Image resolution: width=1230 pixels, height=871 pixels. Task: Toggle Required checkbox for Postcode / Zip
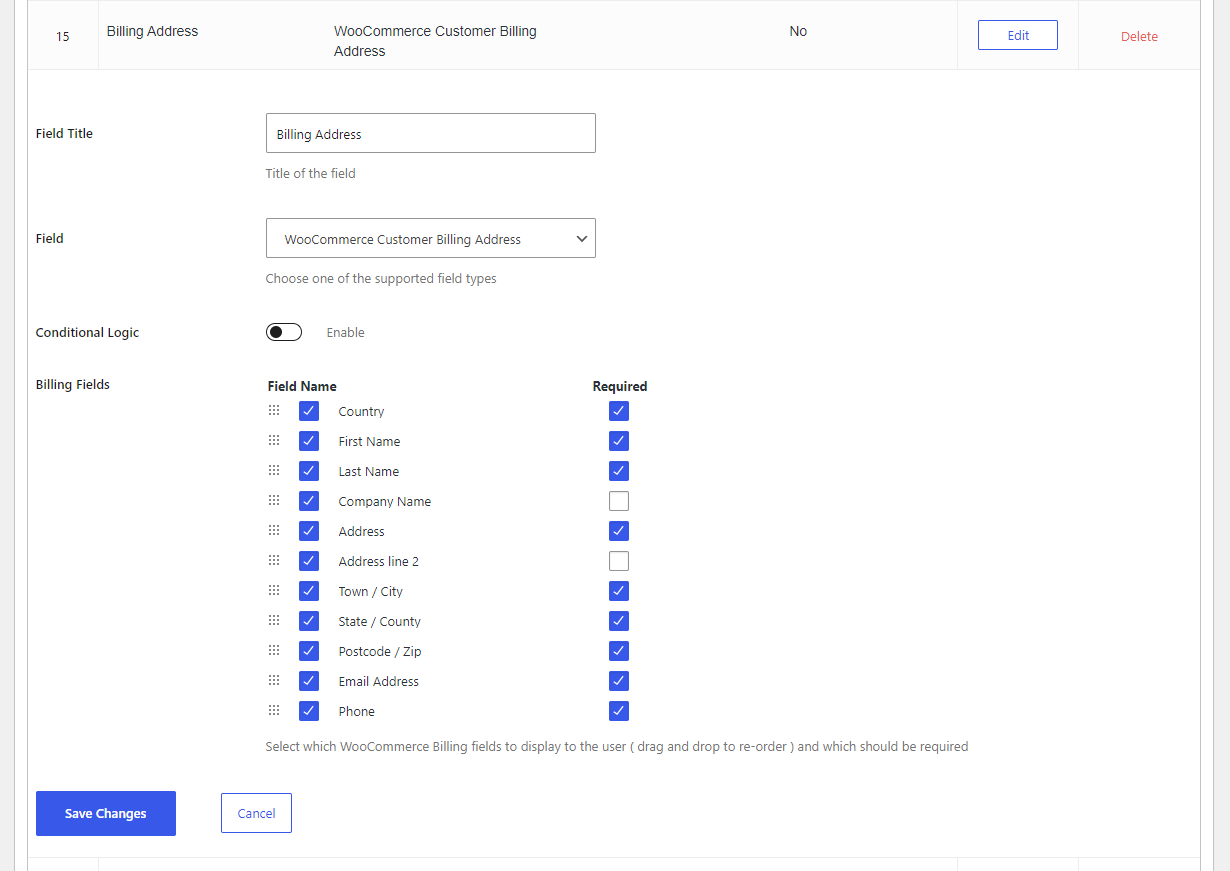(x=619, y=651)
